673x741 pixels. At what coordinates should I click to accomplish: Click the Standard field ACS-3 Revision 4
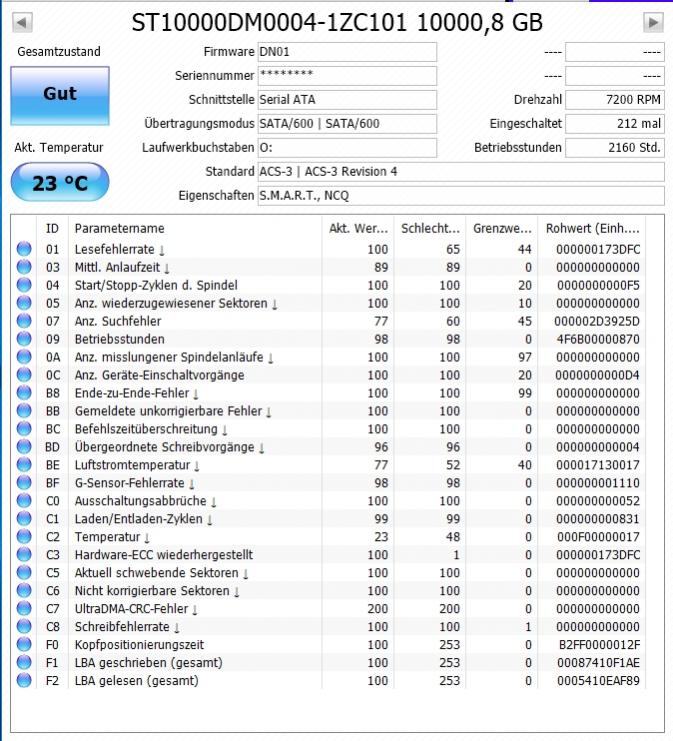coord(461,172)
